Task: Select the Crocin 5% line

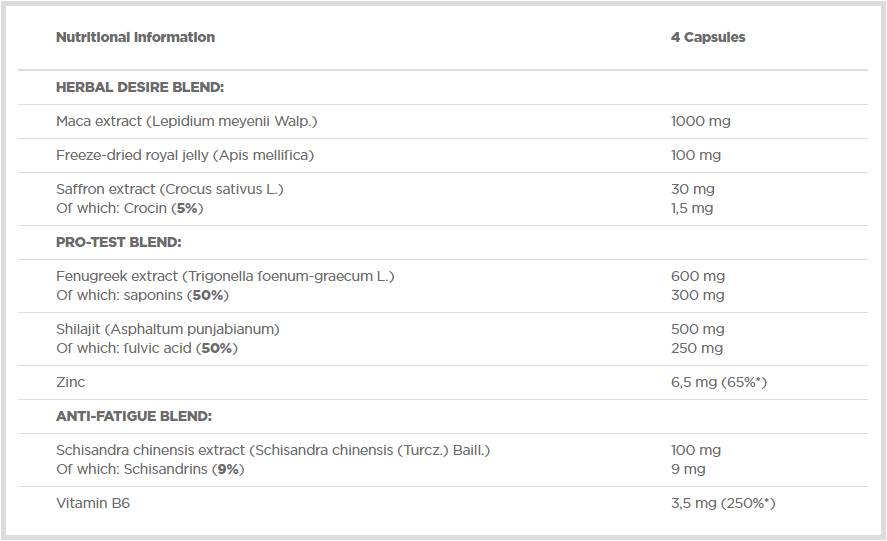Action: pyautogui.click(x=128, y=208)
